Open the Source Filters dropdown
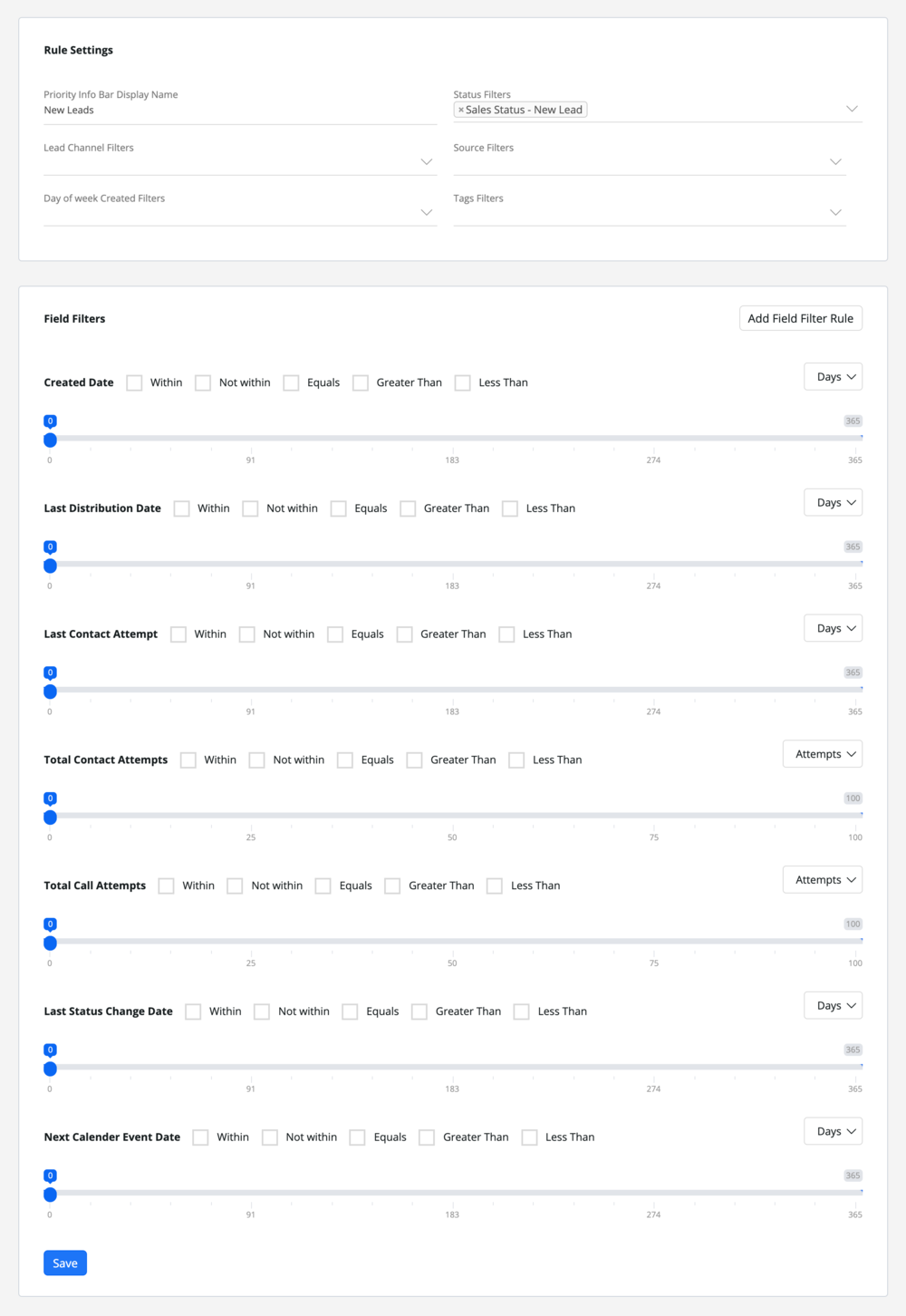This screenshot has height=1316, width=906. 835,161
